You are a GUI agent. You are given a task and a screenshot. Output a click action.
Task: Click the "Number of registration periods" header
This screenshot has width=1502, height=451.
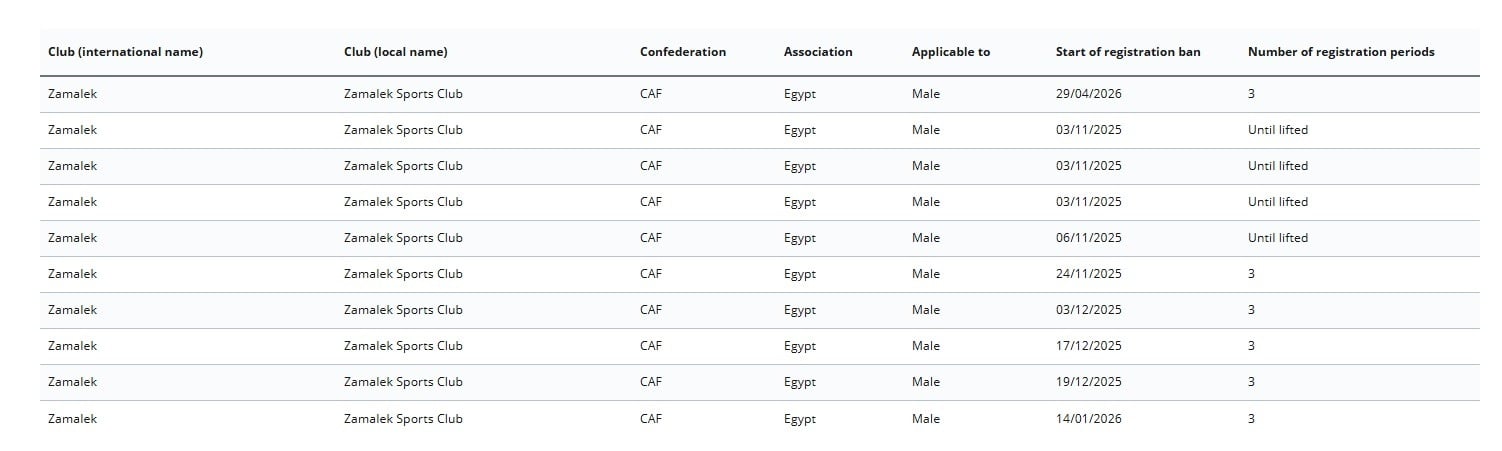coord(1341,52)
